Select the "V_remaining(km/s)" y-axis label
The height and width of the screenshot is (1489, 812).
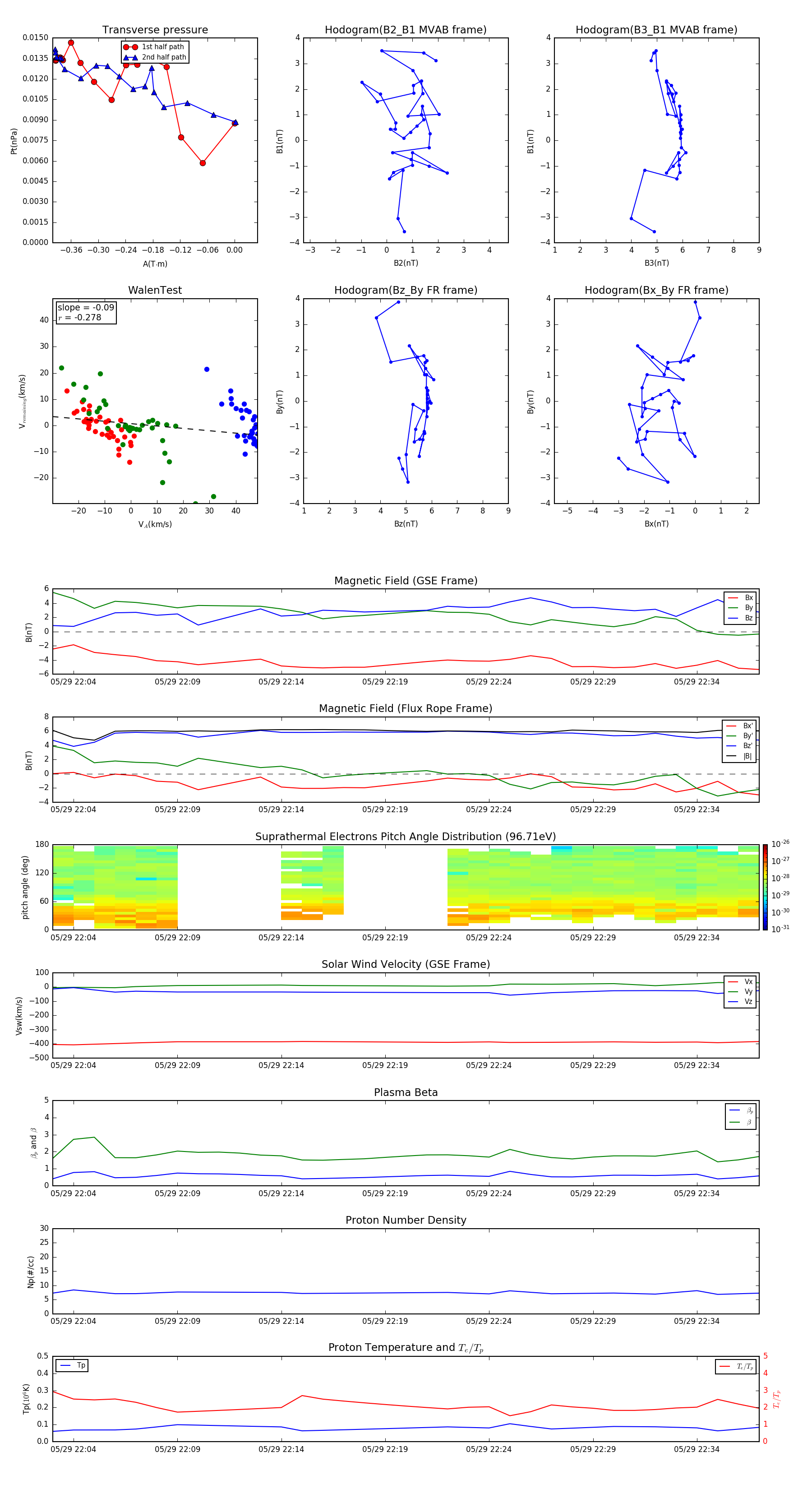22,401
